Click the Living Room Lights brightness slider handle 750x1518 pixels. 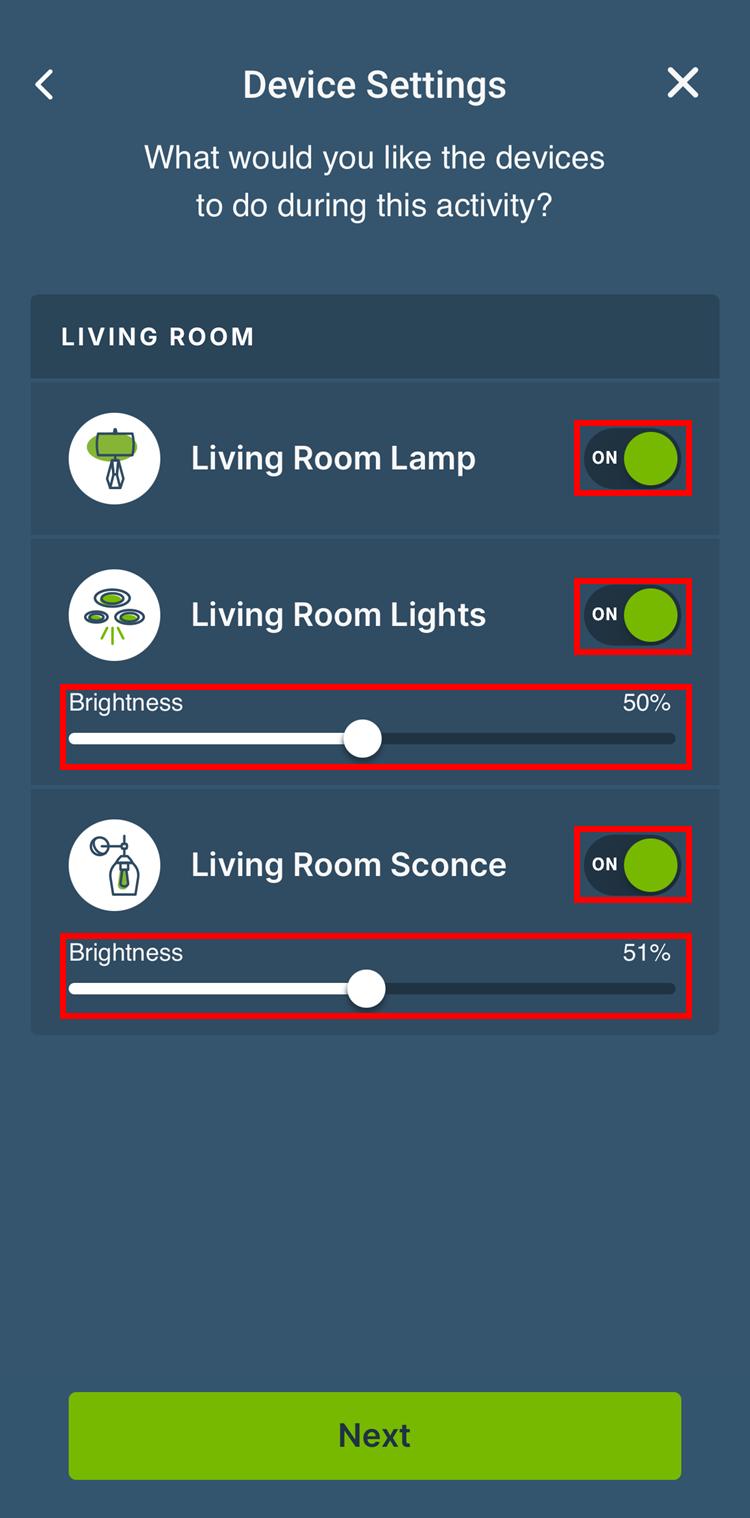(x=362, y=739)
